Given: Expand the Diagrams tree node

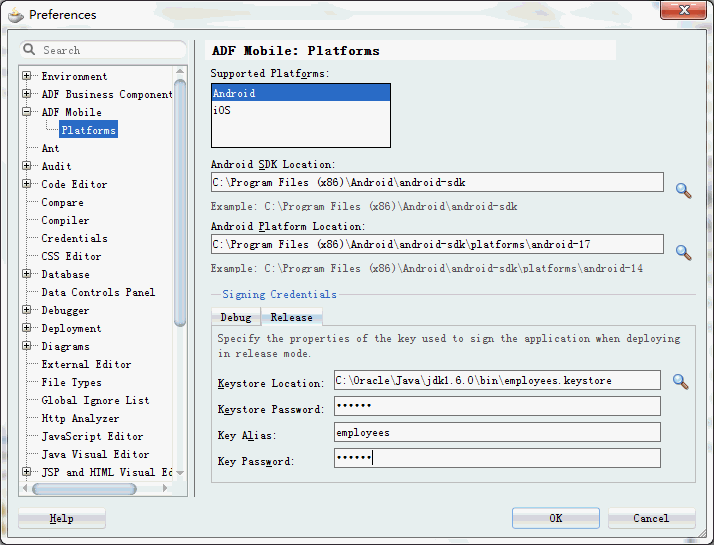Looking at the screenshot, I should (26, 346).
